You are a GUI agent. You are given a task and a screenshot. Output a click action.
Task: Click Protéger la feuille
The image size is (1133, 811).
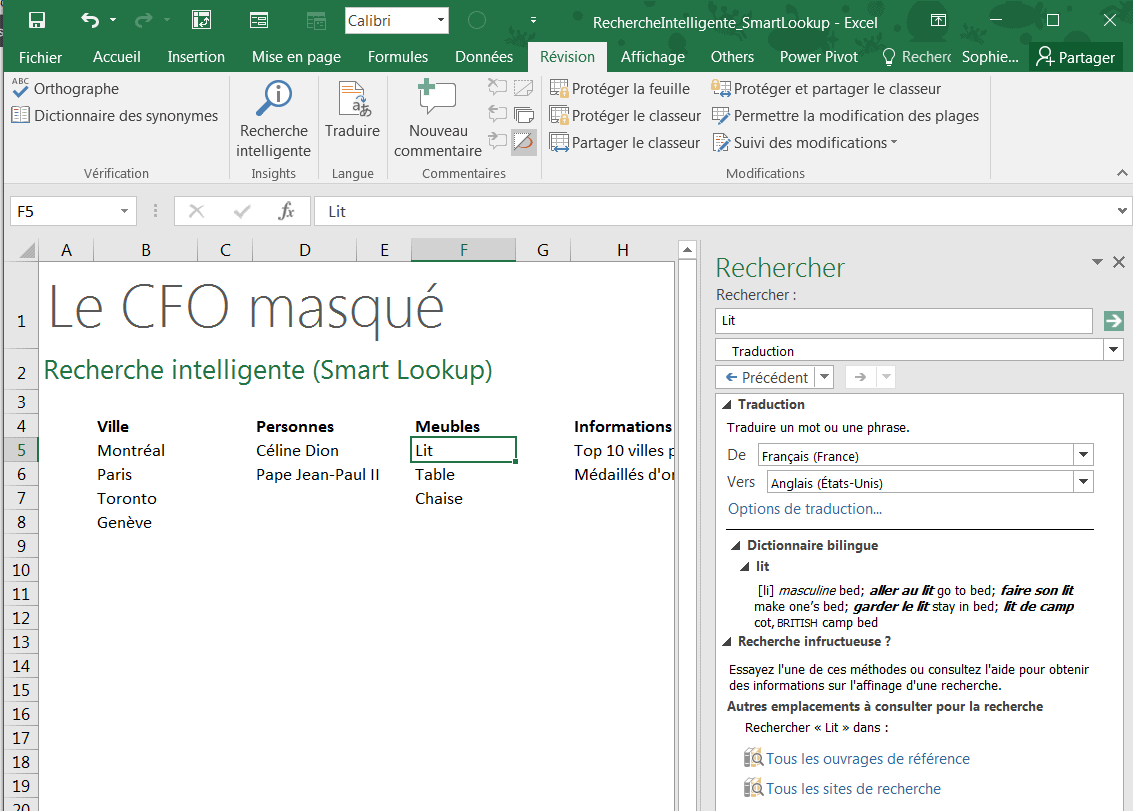[620, 89]
